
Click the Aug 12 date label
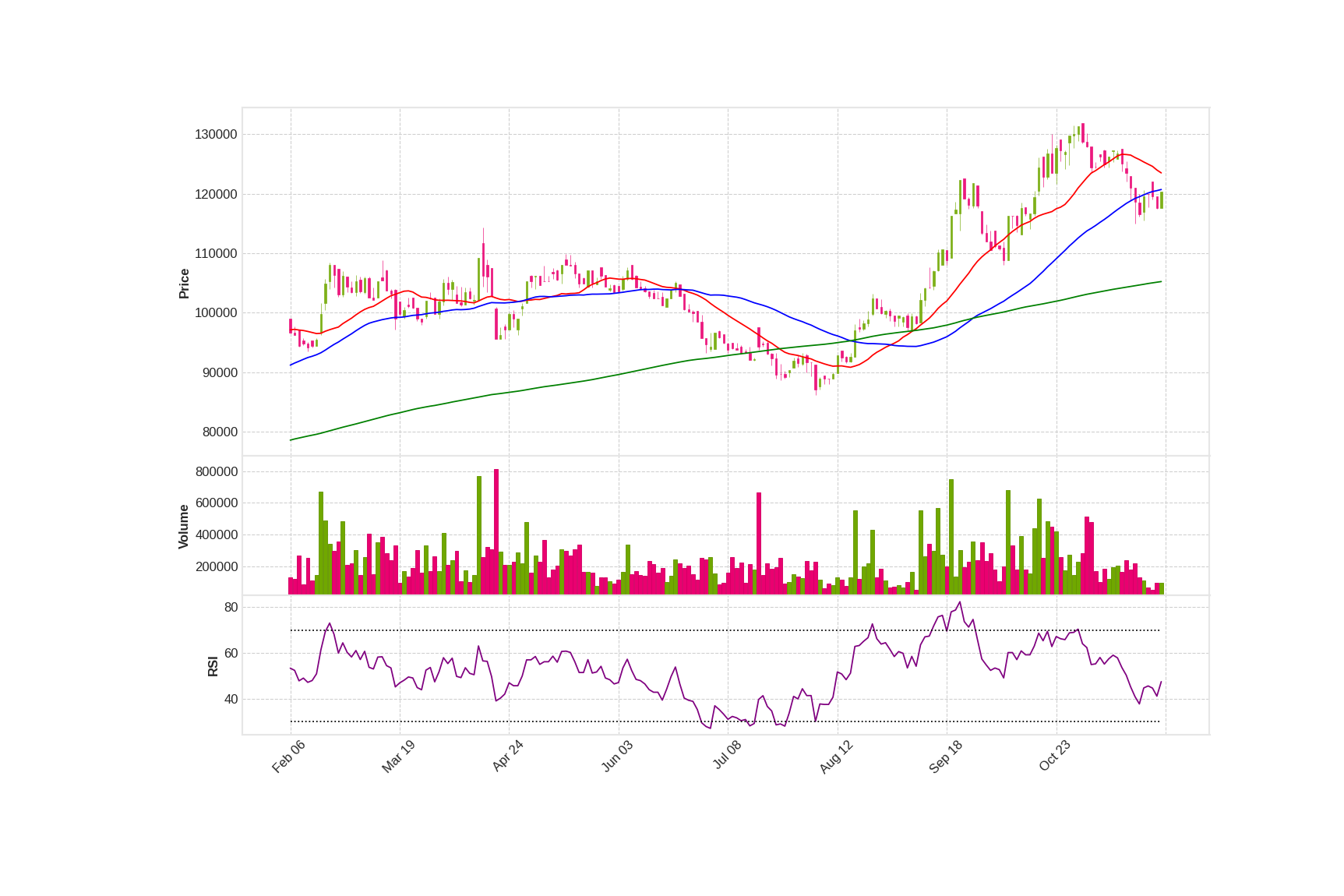pos(836,757)
